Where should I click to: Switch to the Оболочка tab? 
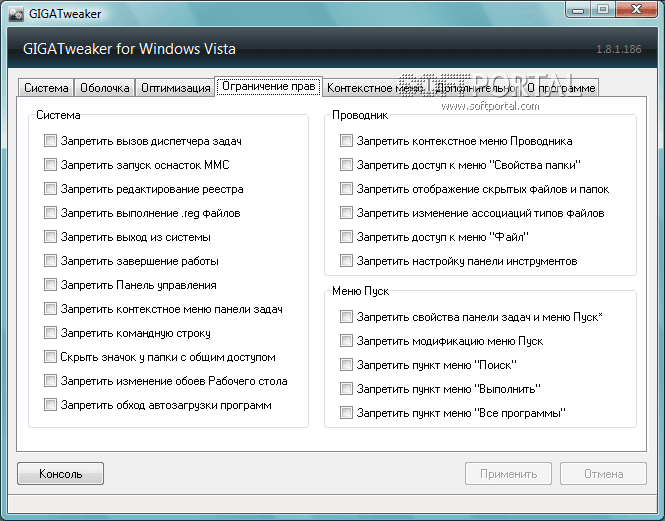click(x=104, y=88)
